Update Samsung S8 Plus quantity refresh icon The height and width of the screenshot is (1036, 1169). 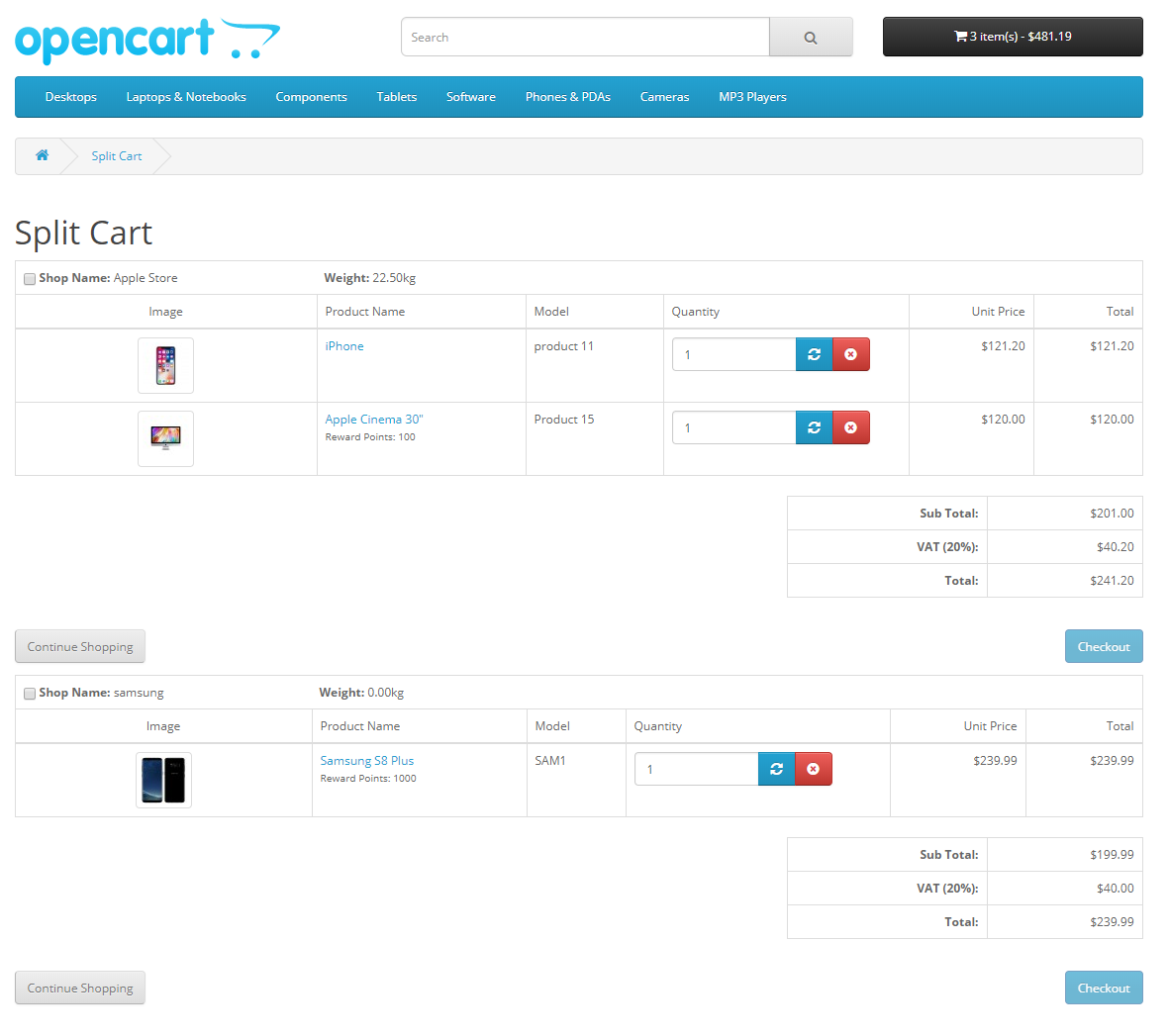tap(776, 769)
